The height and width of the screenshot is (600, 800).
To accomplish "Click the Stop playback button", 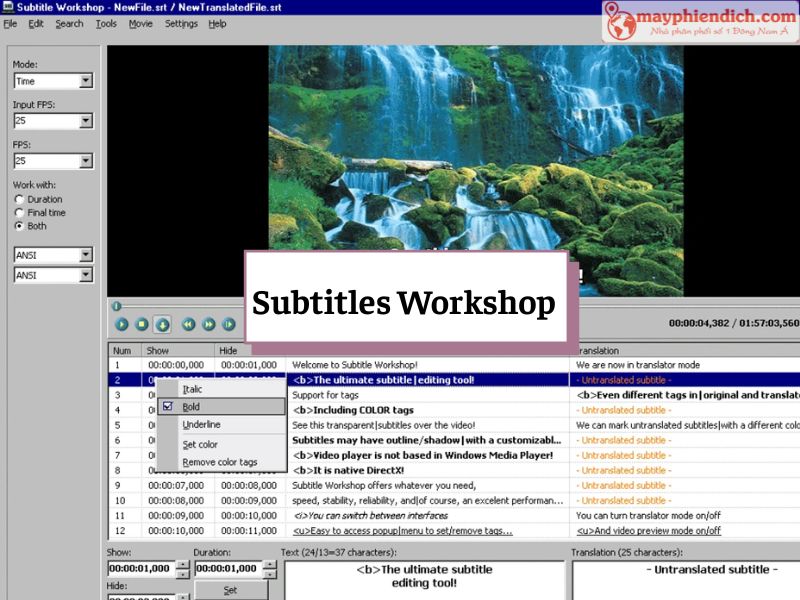I will (x=142, y=324).
